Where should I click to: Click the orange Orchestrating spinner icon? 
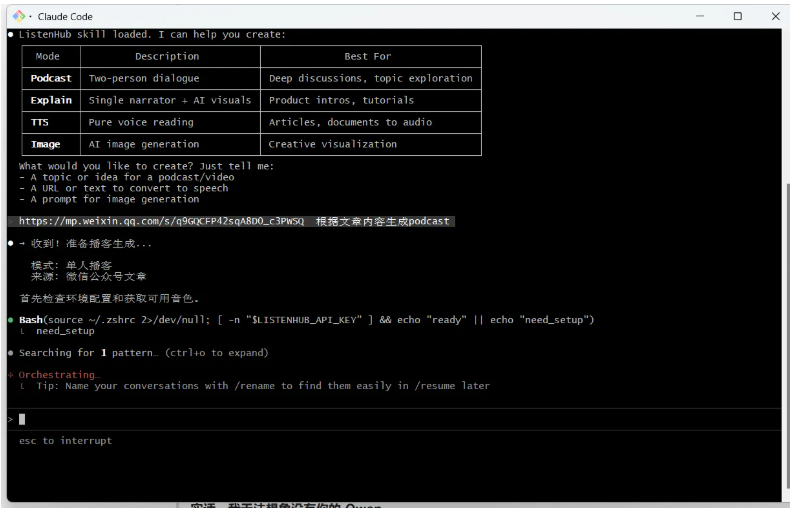[x=11, y=374]
